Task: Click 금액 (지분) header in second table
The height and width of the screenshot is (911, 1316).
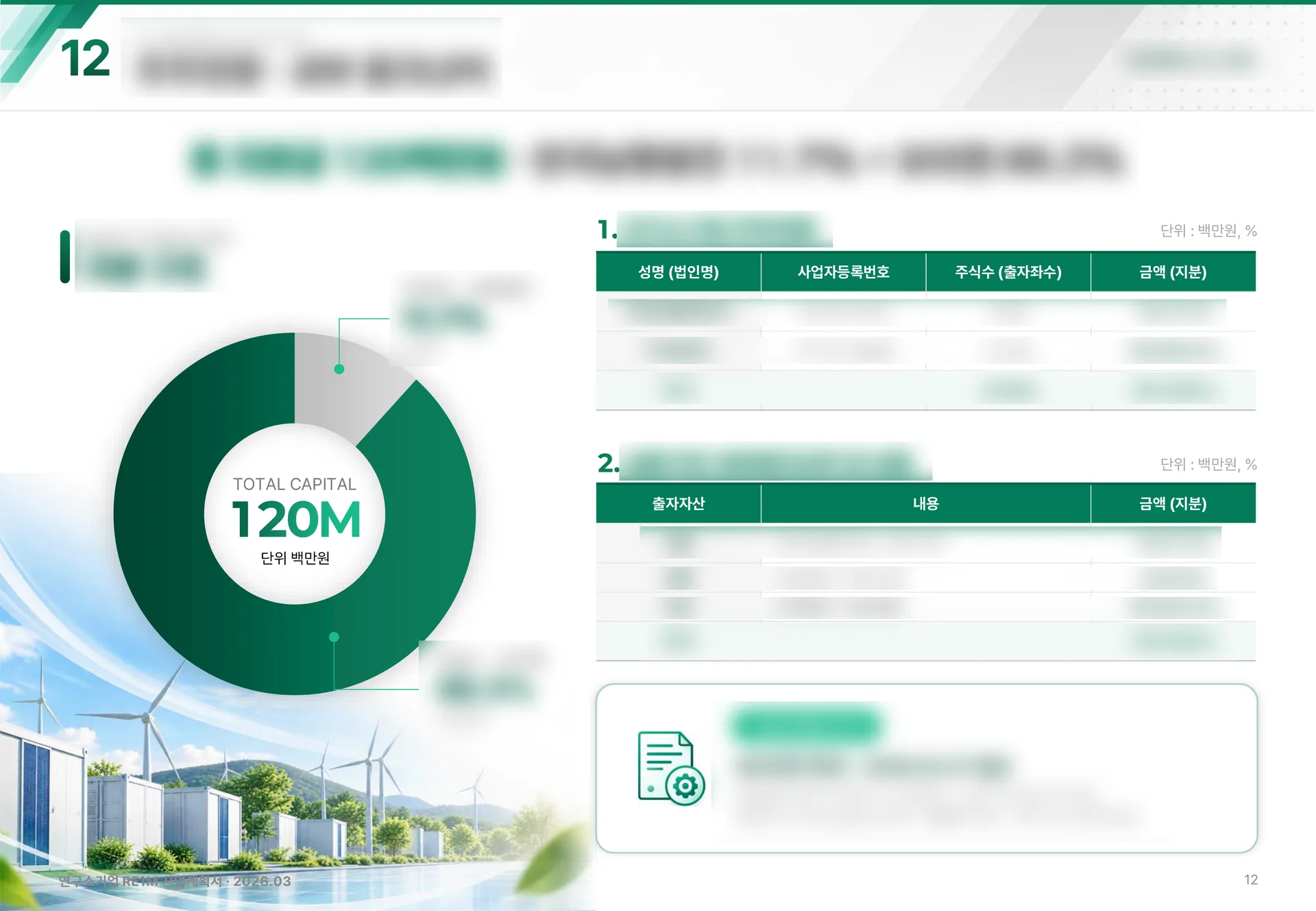Action: [x=1173, y=504]
